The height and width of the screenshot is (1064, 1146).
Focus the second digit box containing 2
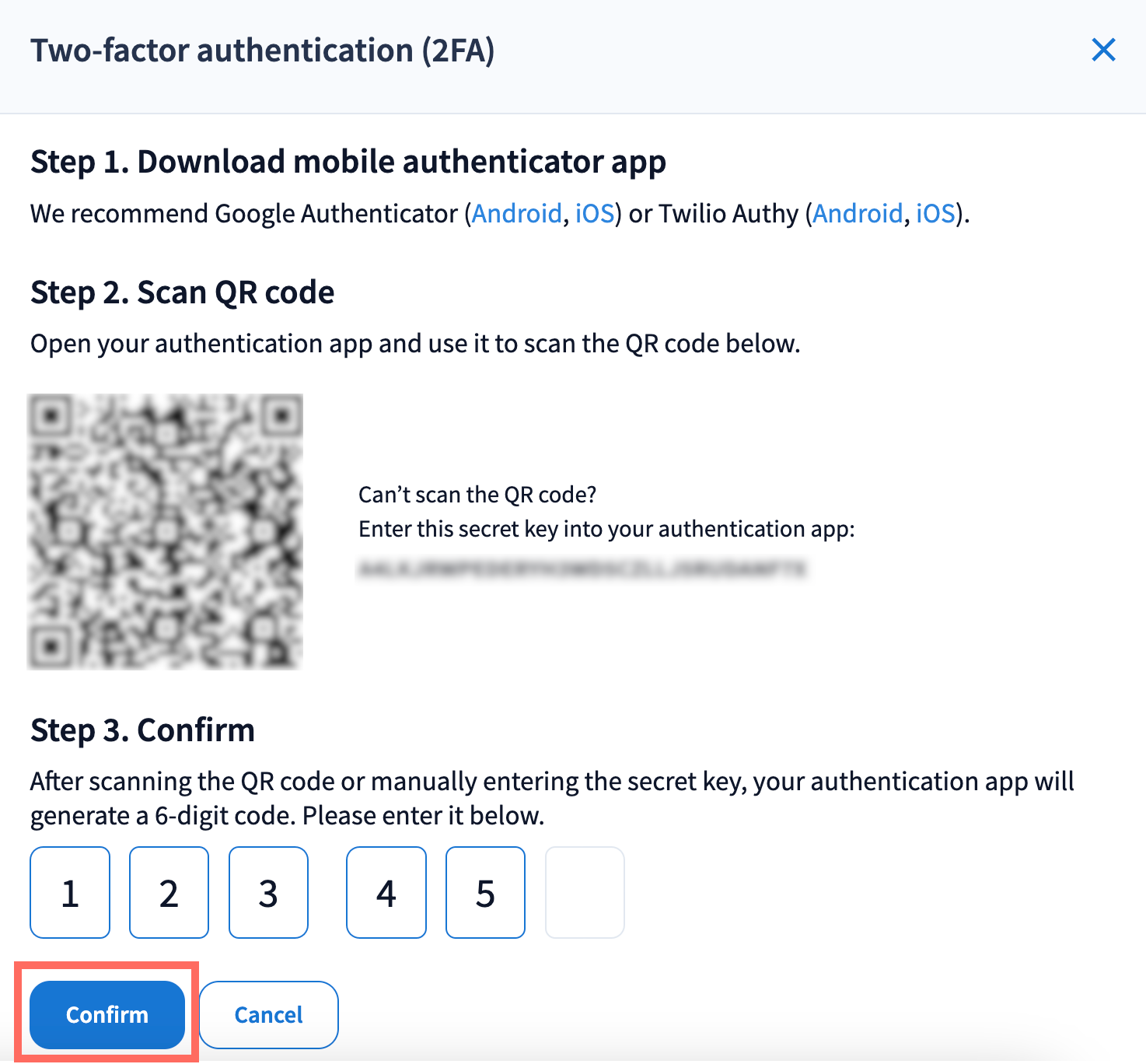pos(169,893)
